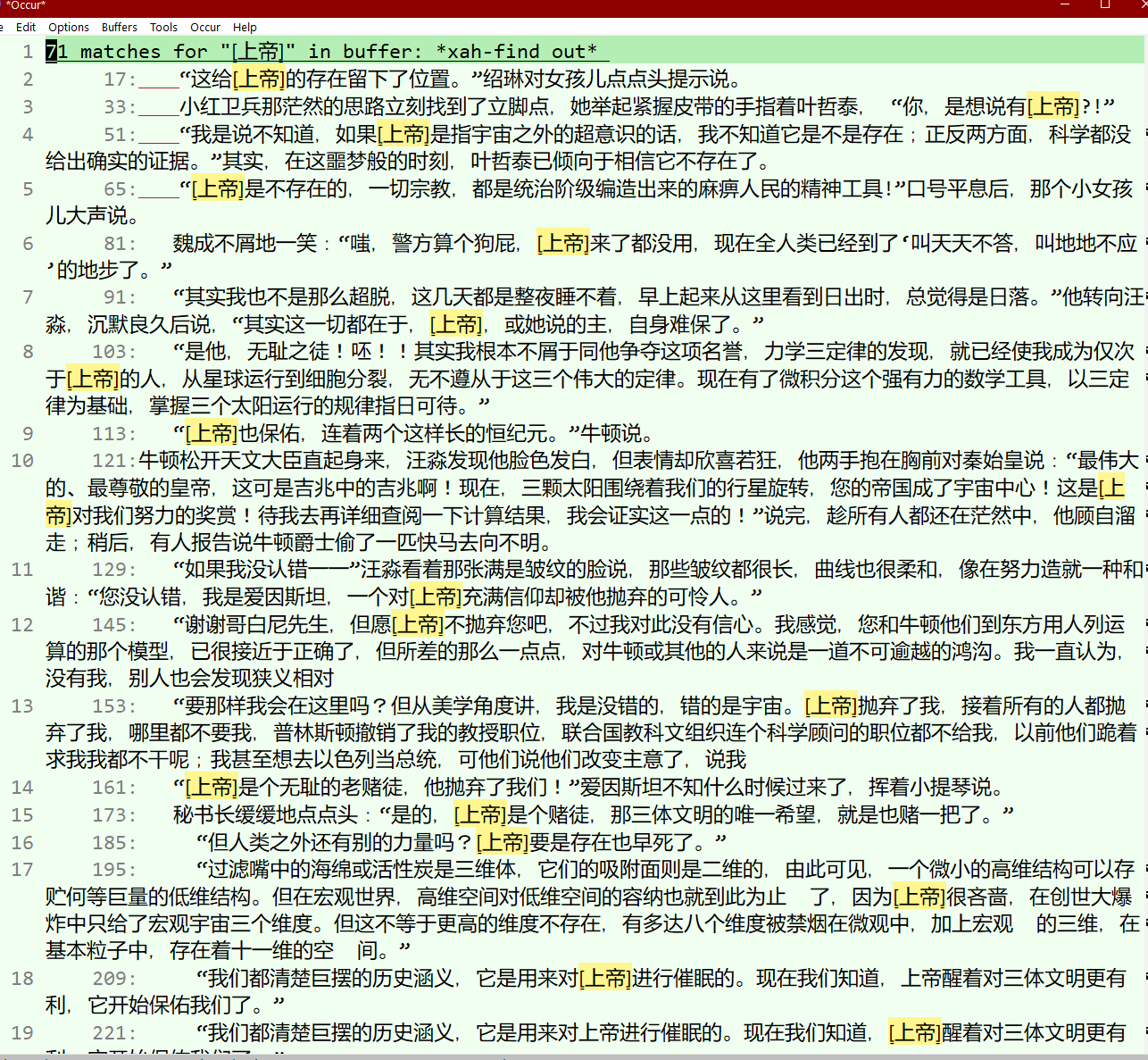Open the Tools menu
1148x1060 pixels.
click(x=163, y=27)
